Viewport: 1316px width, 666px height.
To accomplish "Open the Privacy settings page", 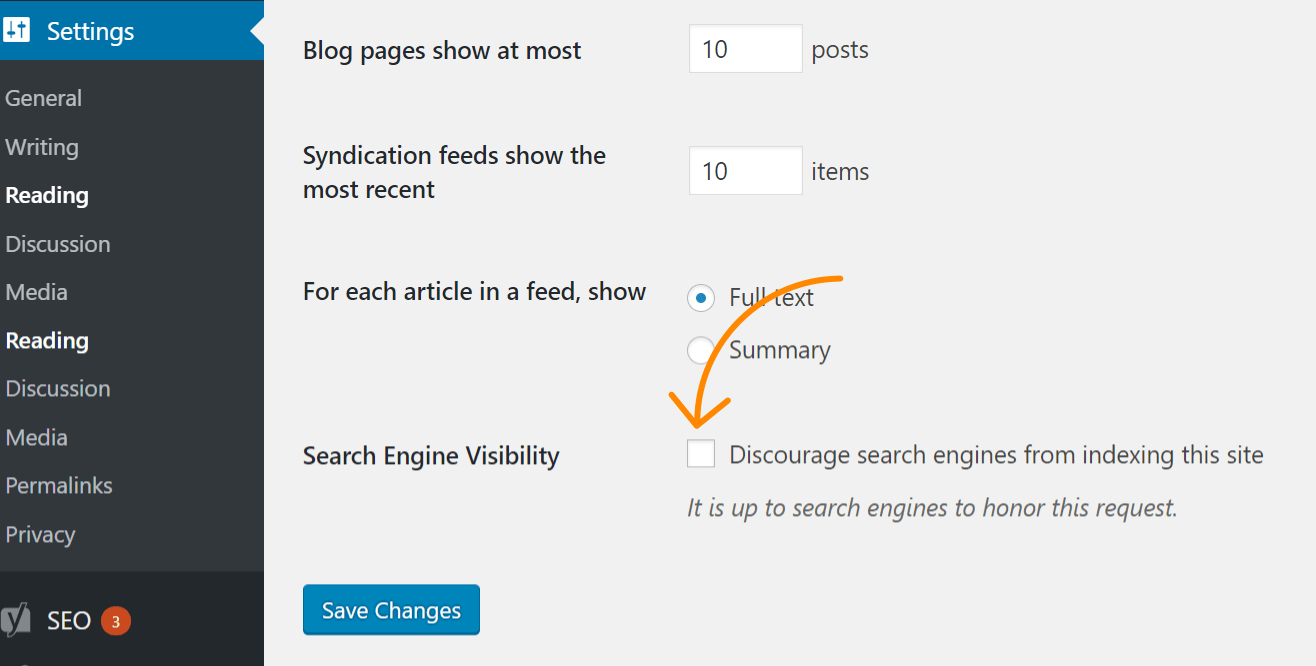I will tap(40, 534).
